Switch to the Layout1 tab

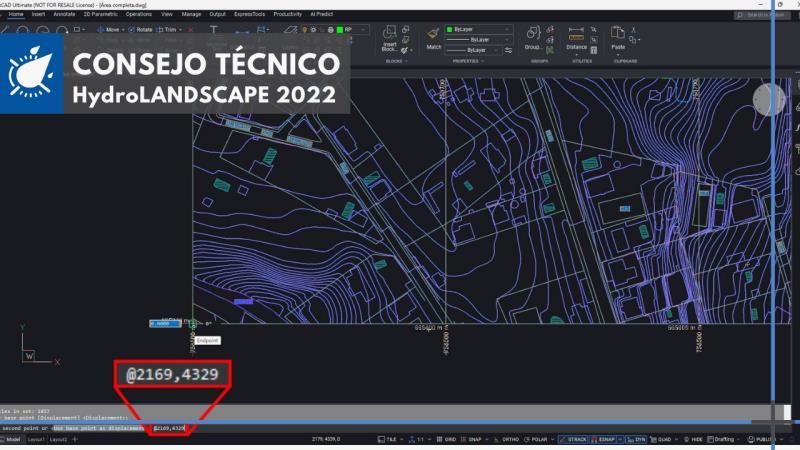(36, 439)
